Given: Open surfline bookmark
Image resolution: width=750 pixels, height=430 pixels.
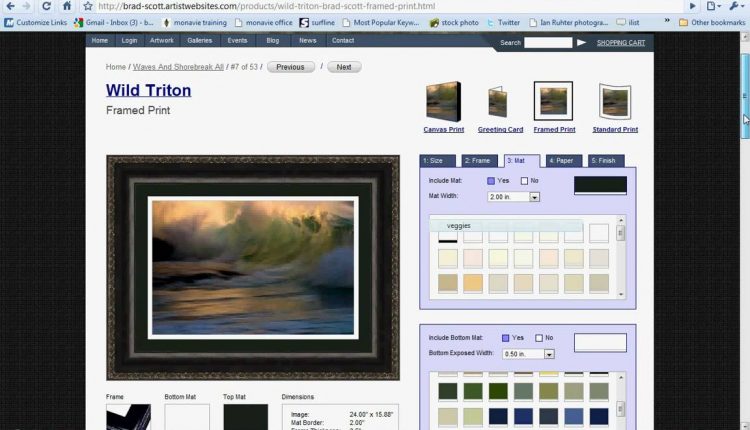Looking at the screenshot, I should [x=317, y=22].
